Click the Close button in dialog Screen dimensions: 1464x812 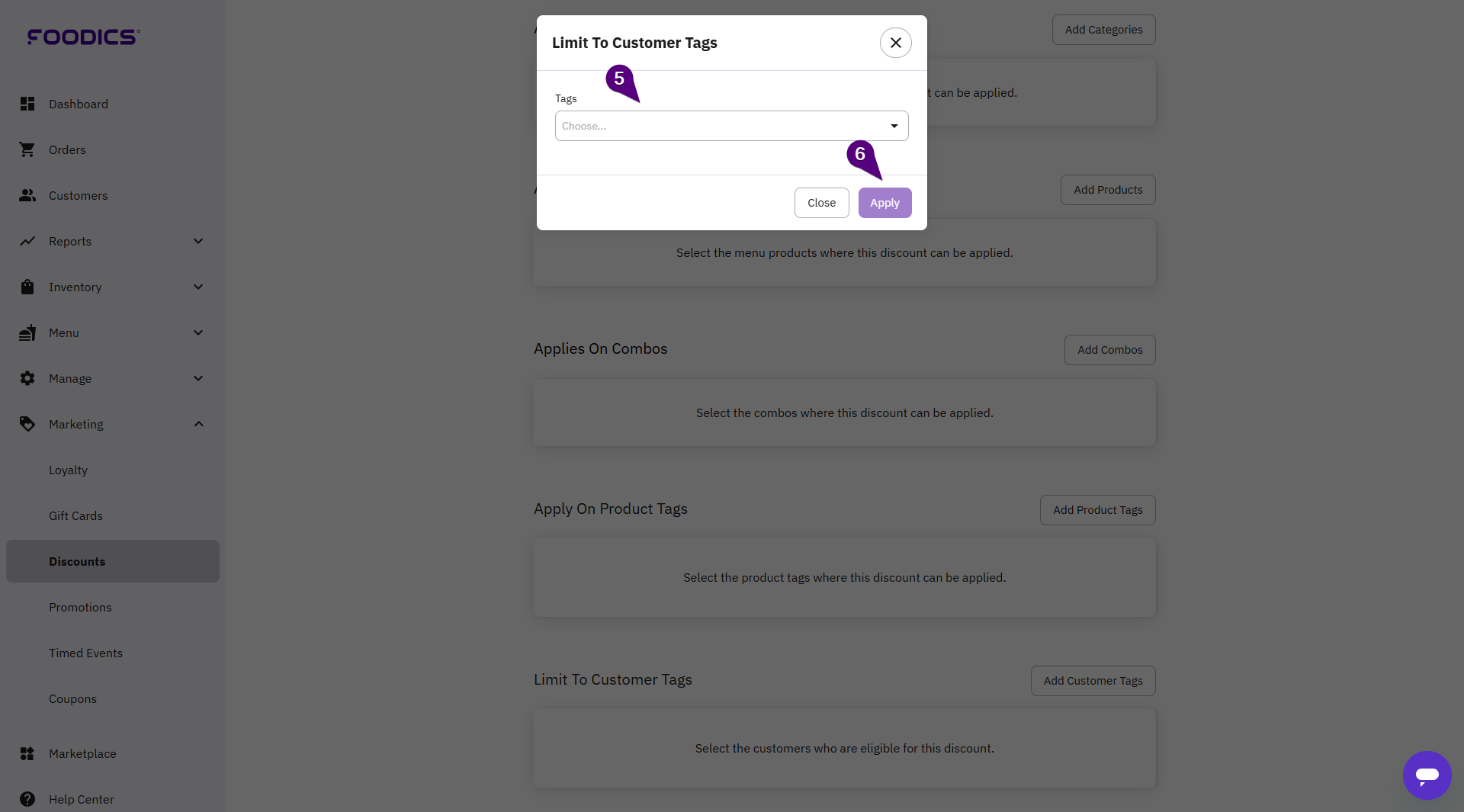click(x=821, y=203)
